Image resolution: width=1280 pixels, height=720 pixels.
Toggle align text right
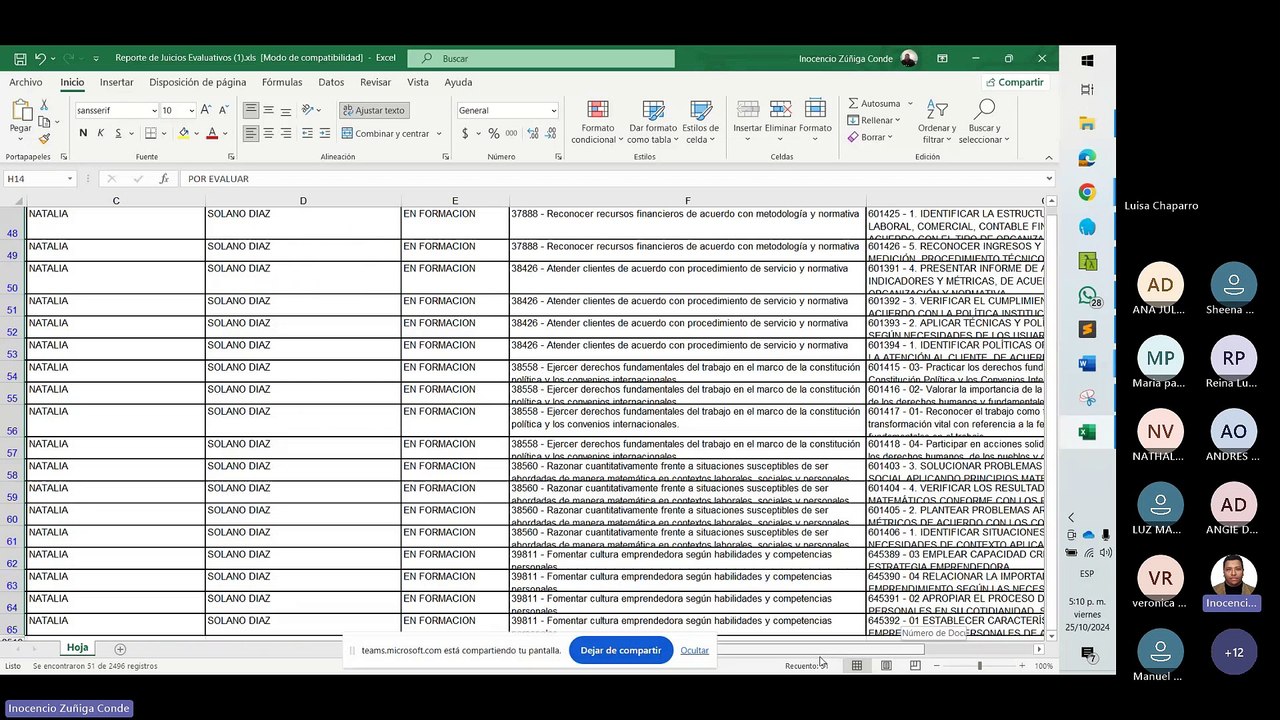point(286,133)
